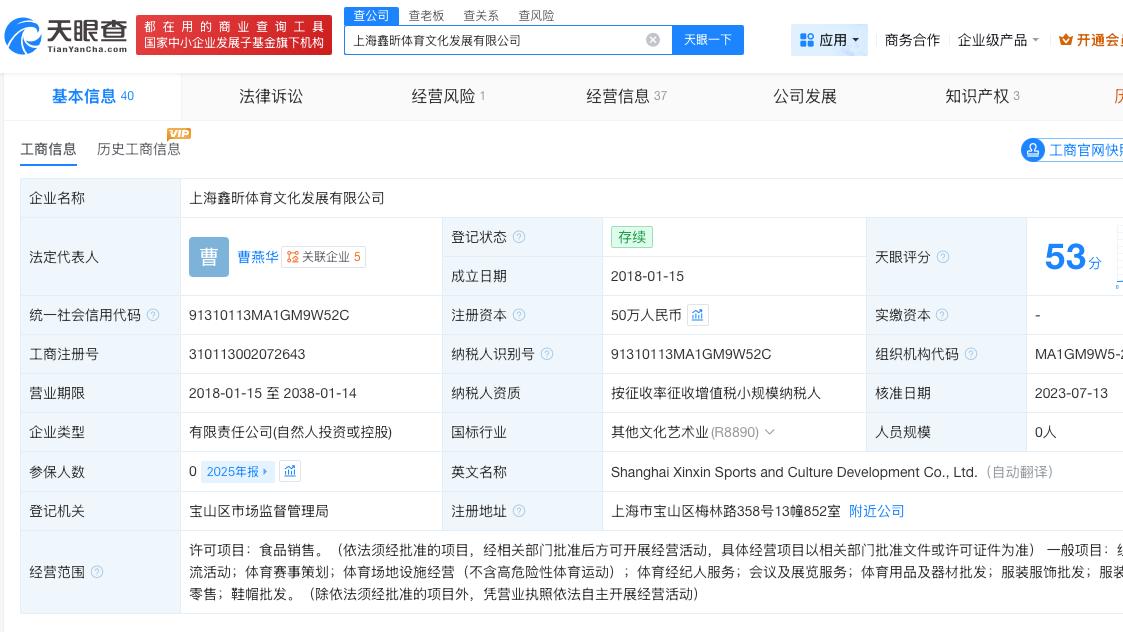Click the 曹 avatar of the legal representative
The height and width of the screenshot is (632, 1123).
209,257
